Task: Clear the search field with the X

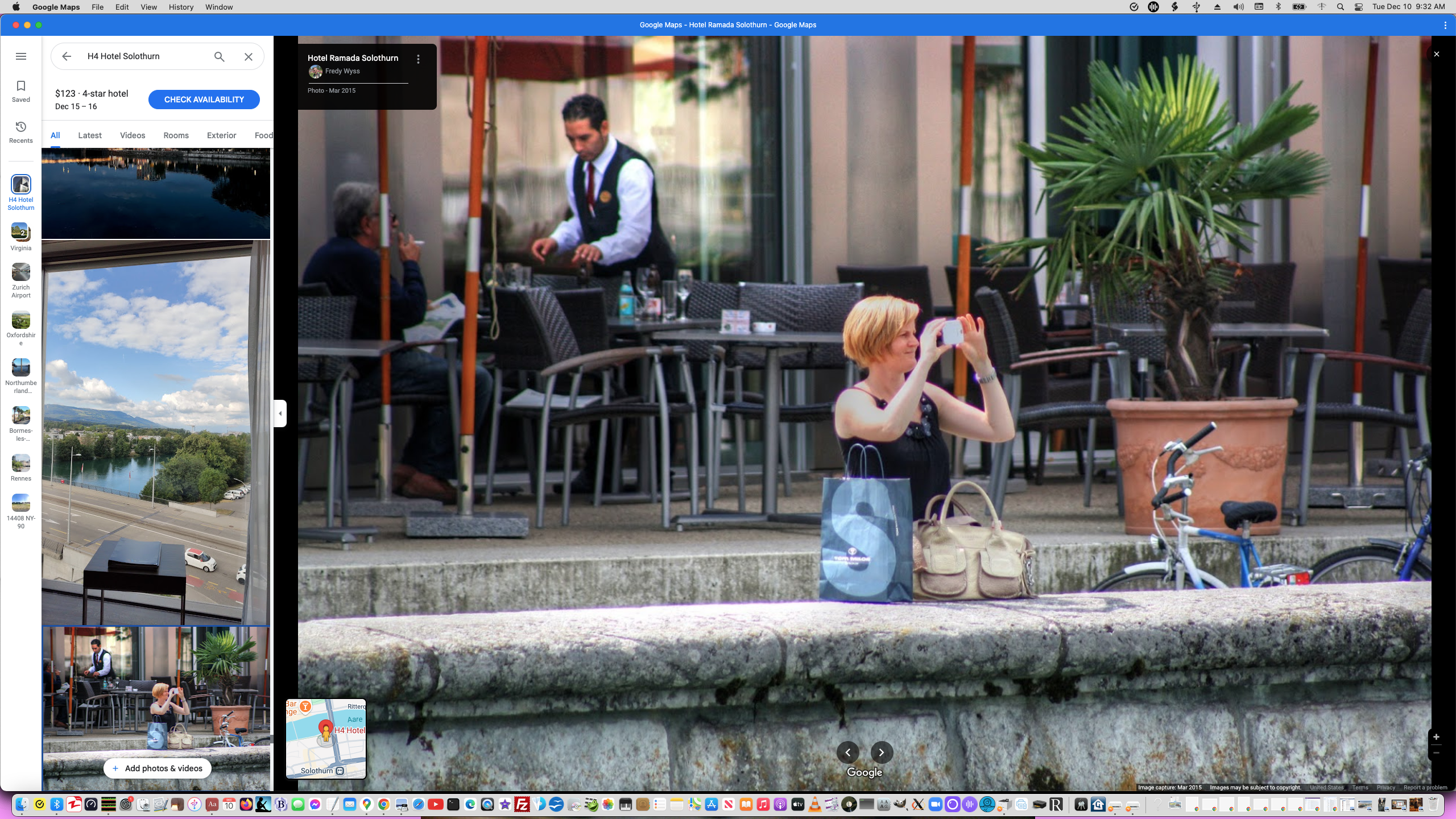Action: (x=248, y=56)
